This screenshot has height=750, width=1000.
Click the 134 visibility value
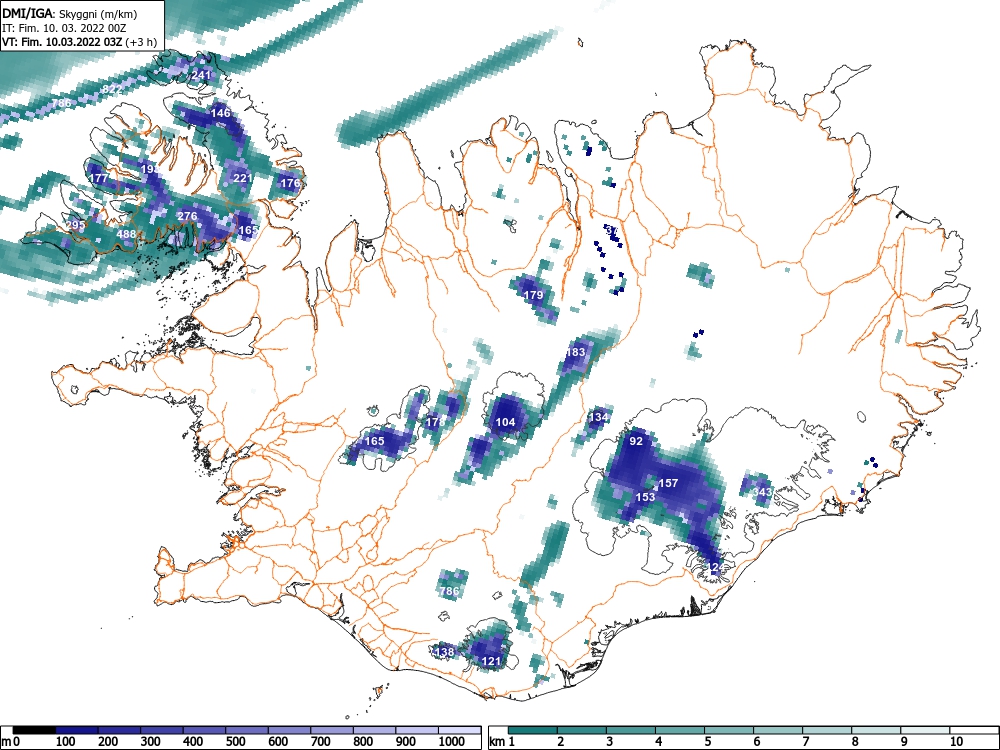click(x=598, y=417)
